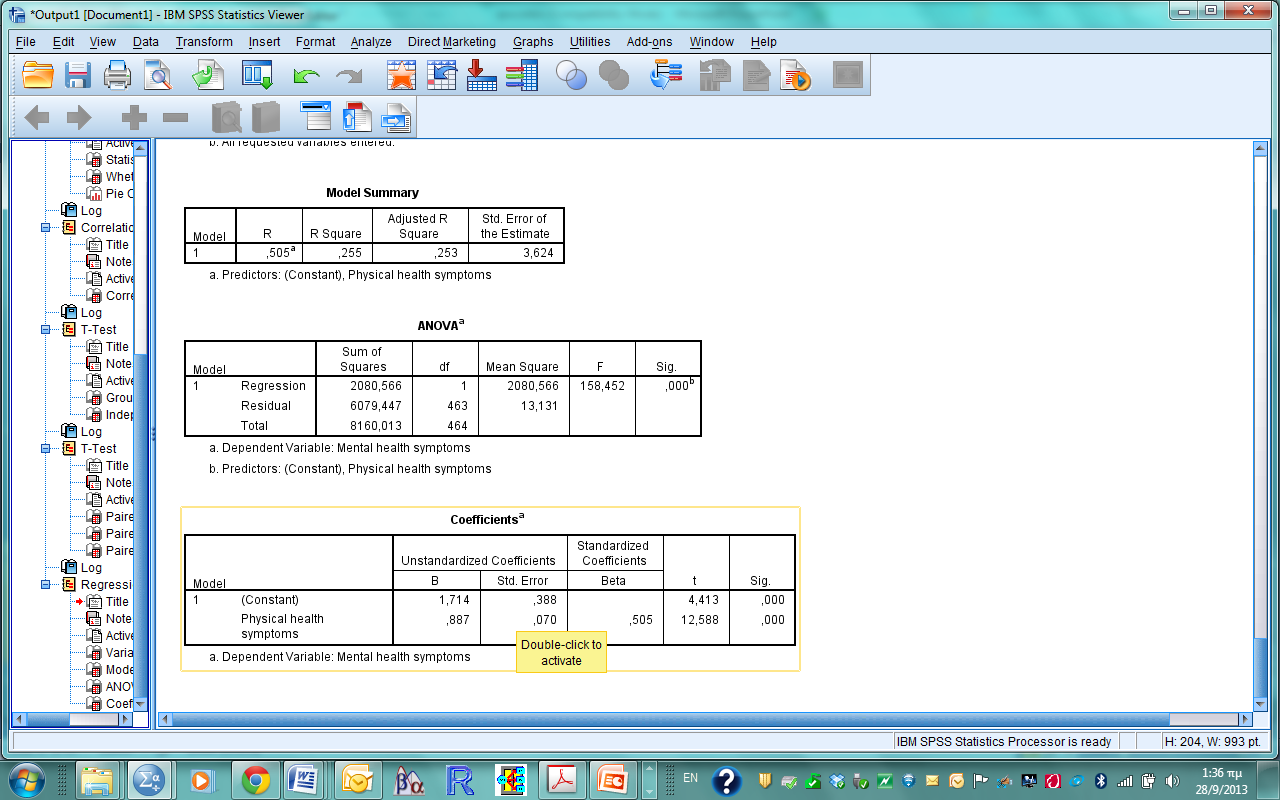Click the Model Summary table title
The height and width of the screenshot is (800, 1280).
pyautogui.click(x=372, y=193)
